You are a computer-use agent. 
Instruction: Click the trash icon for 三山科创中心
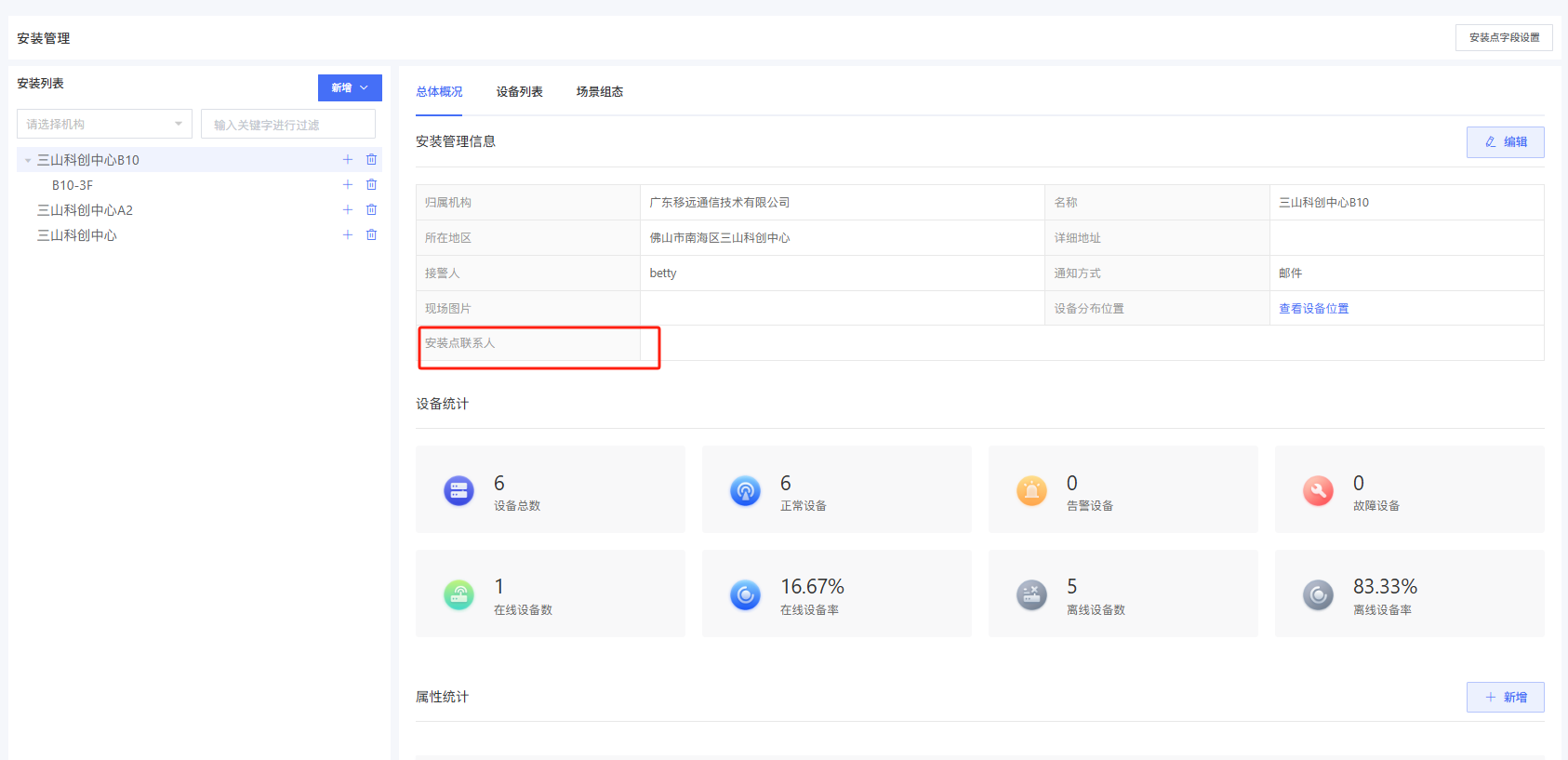tap(371, 235)
